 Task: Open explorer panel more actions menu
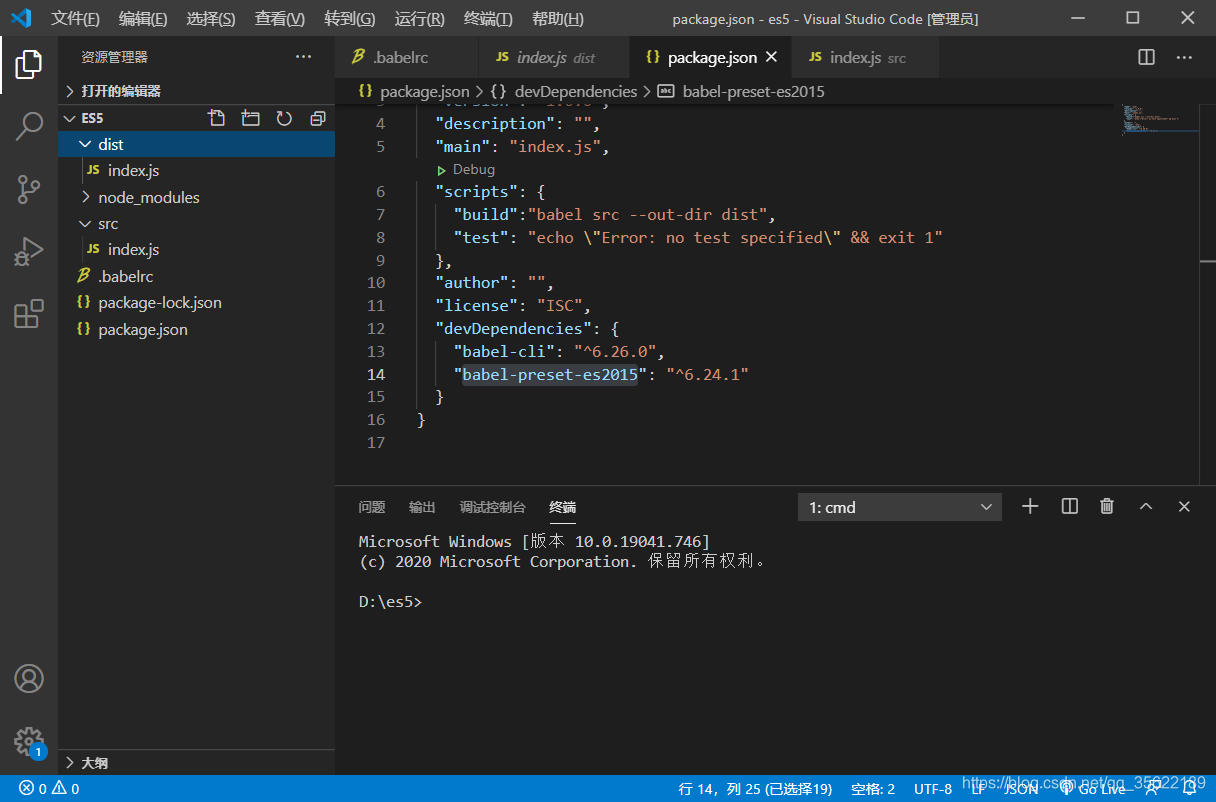coord(304,57)
